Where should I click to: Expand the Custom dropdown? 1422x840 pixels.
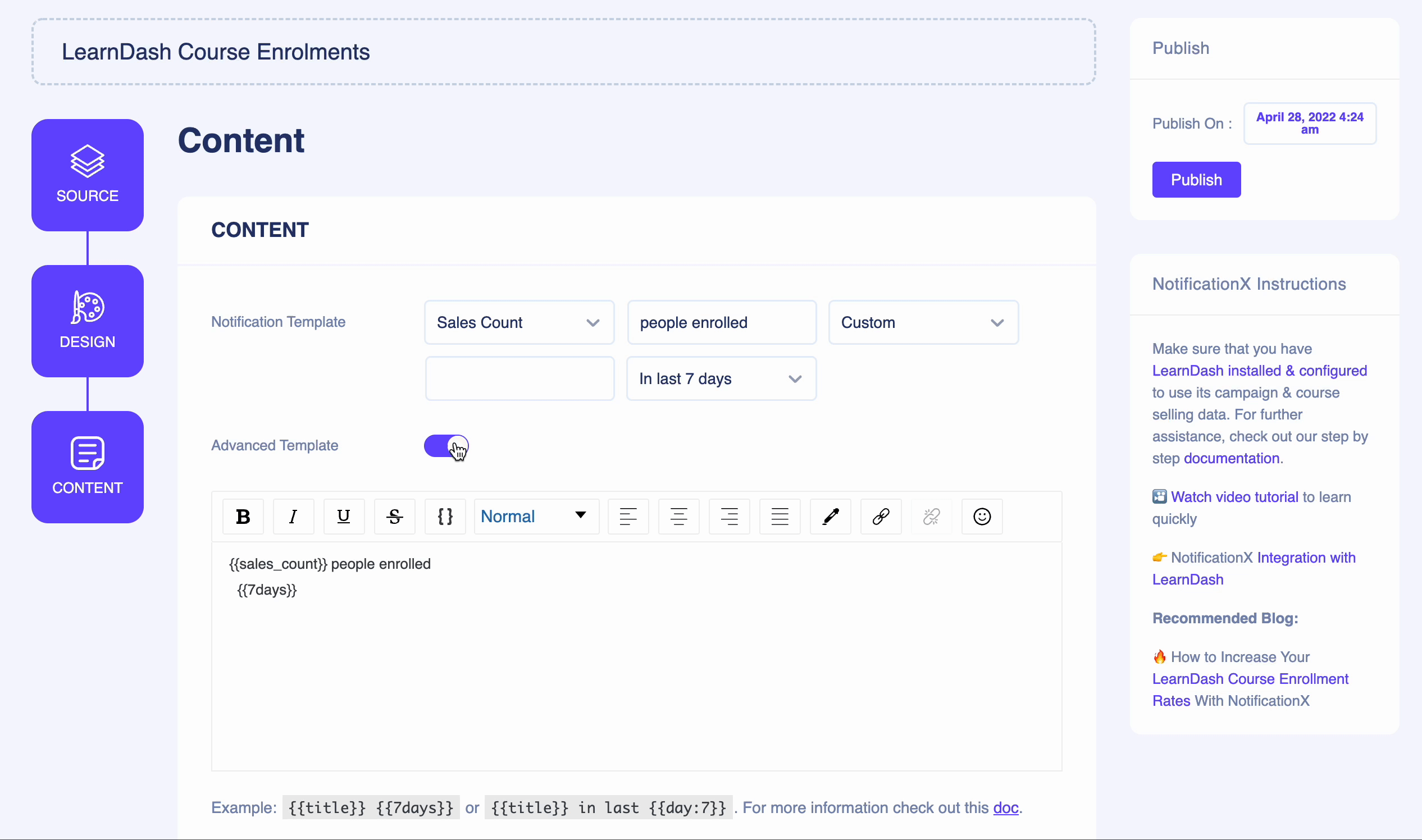click(923, 323)
